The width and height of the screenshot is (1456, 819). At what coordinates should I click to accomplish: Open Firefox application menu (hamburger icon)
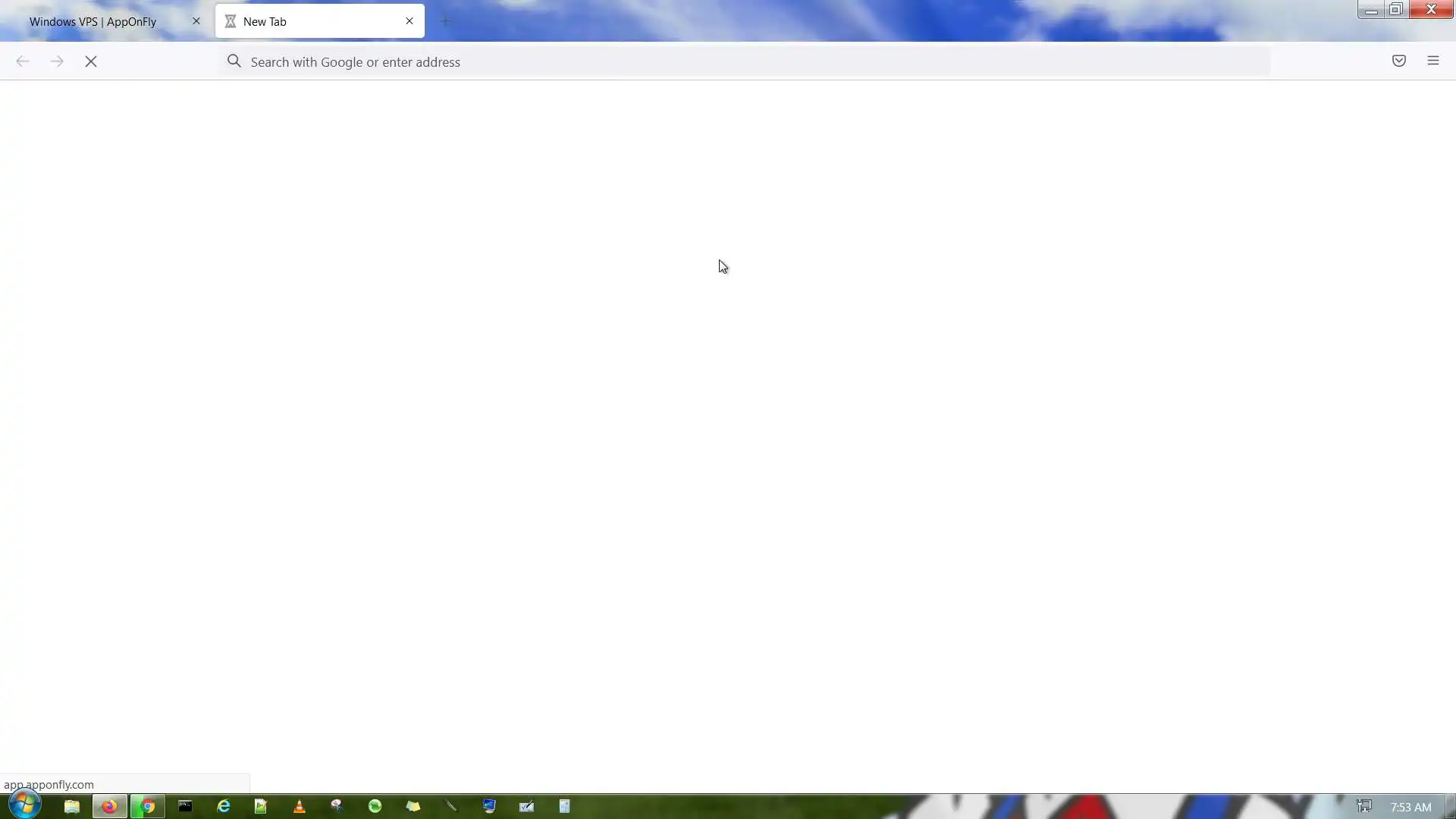pyautogui.click(x=1432, y=61)
